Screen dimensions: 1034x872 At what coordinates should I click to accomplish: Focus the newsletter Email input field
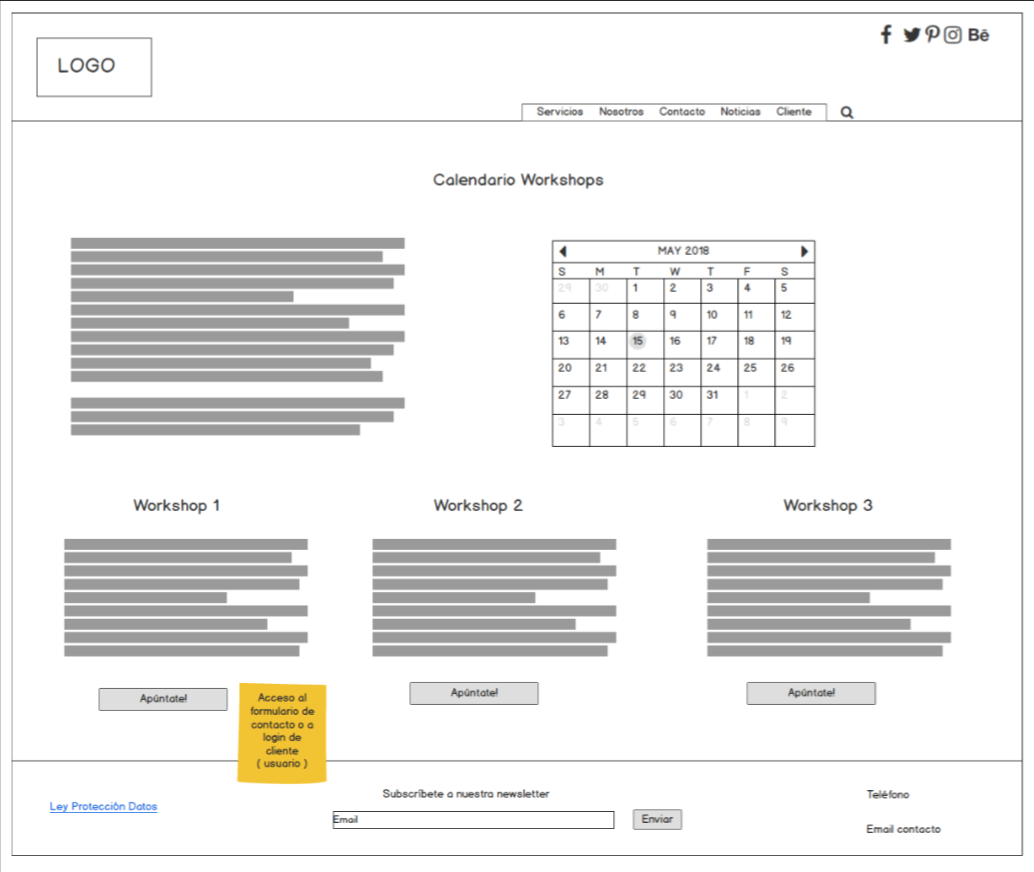473,820
